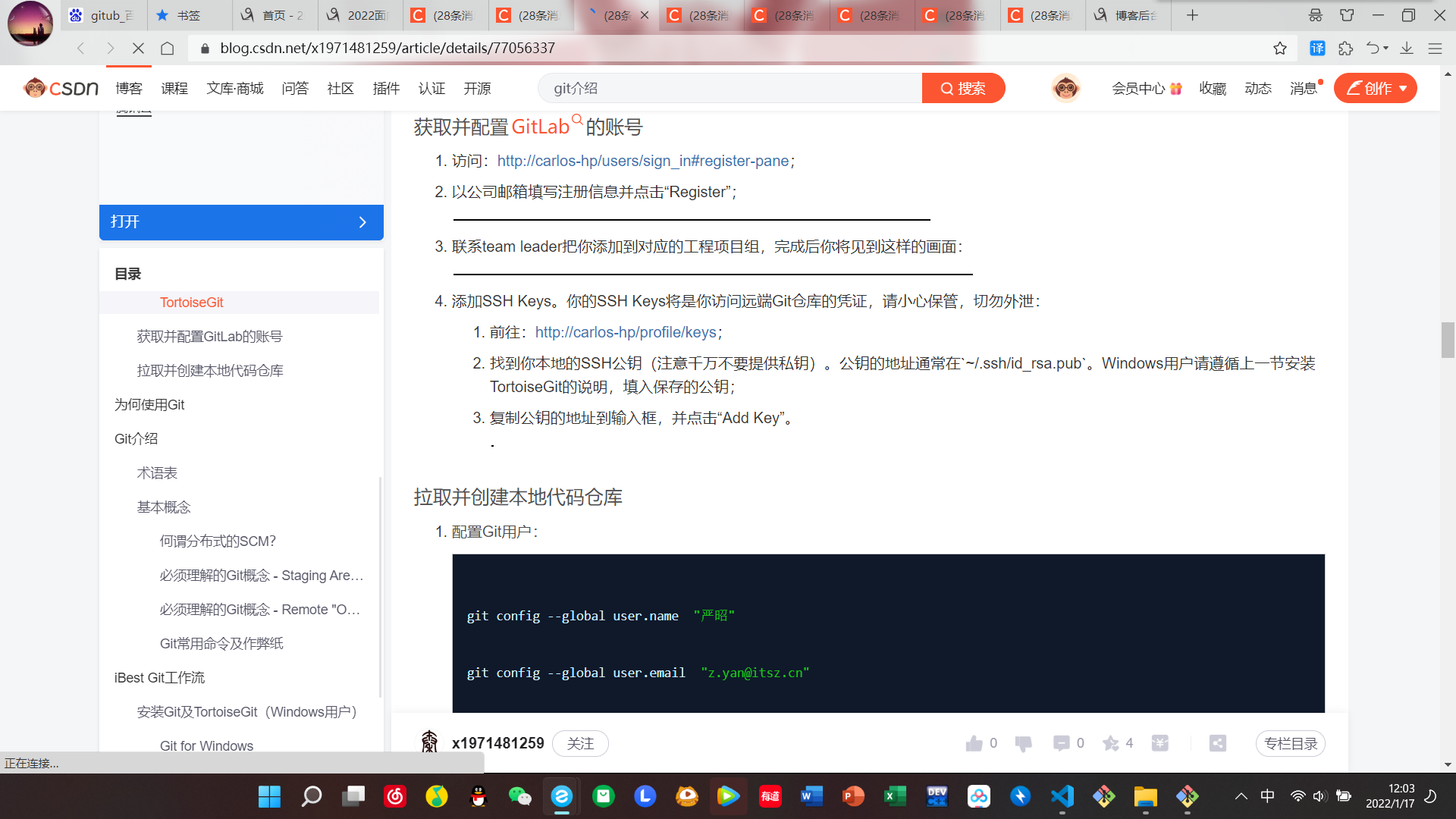Click the orange 搜索 search button
The height and width of the screenshot is (819, 1456).
963,89
